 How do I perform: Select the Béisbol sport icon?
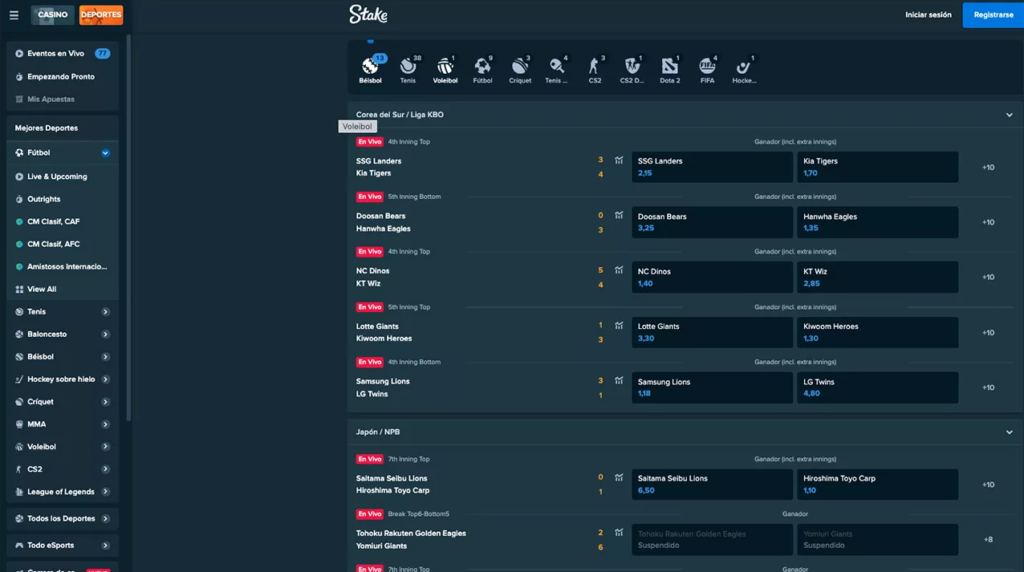click(x=370, y=69)
